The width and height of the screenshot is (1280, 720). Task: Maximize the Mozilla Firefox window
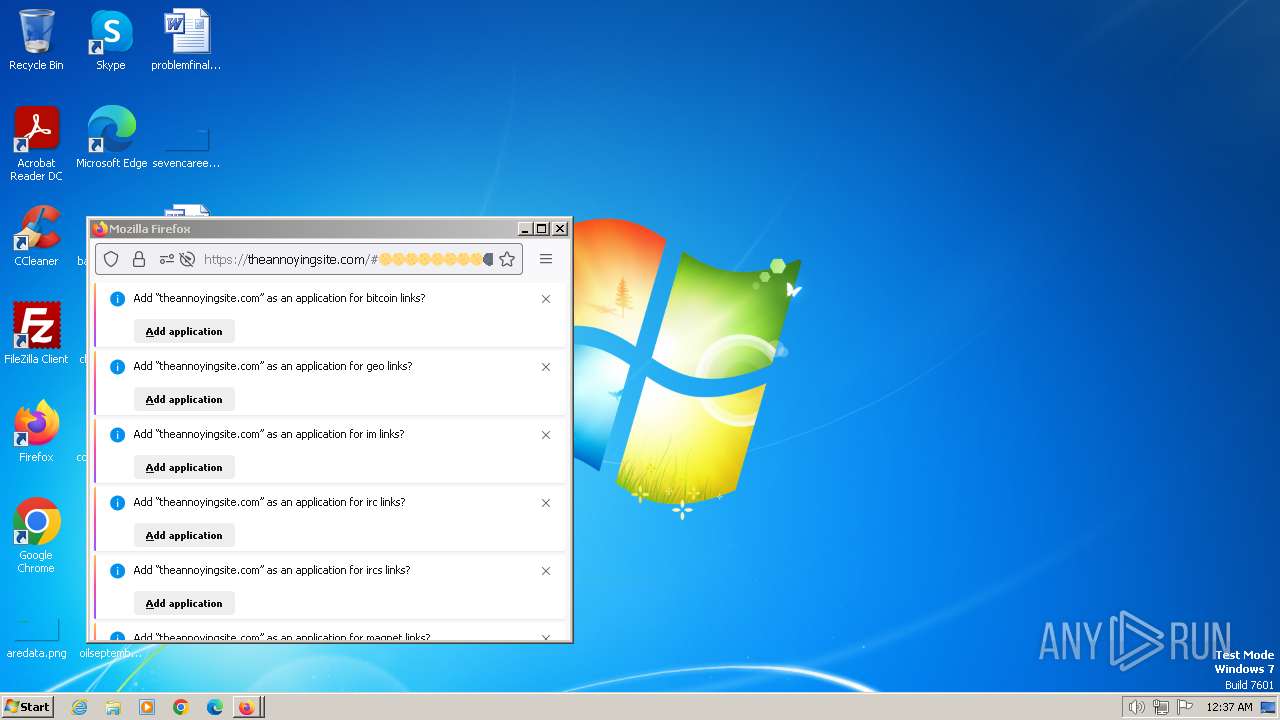(542, 229)
